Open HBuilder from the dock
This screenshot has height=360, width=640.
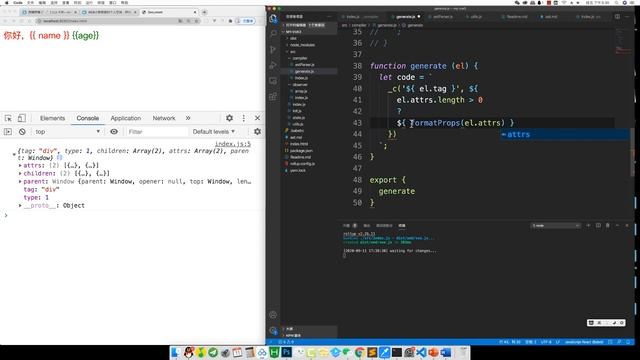274,352
